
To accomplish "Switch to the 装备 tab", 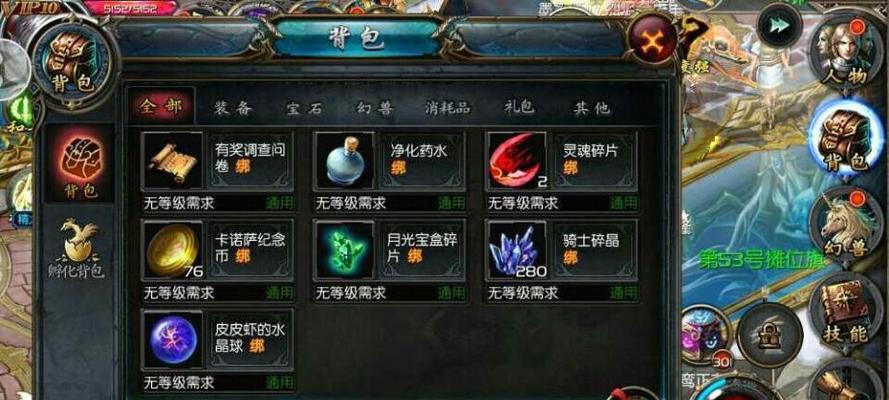I will point(233,108).
